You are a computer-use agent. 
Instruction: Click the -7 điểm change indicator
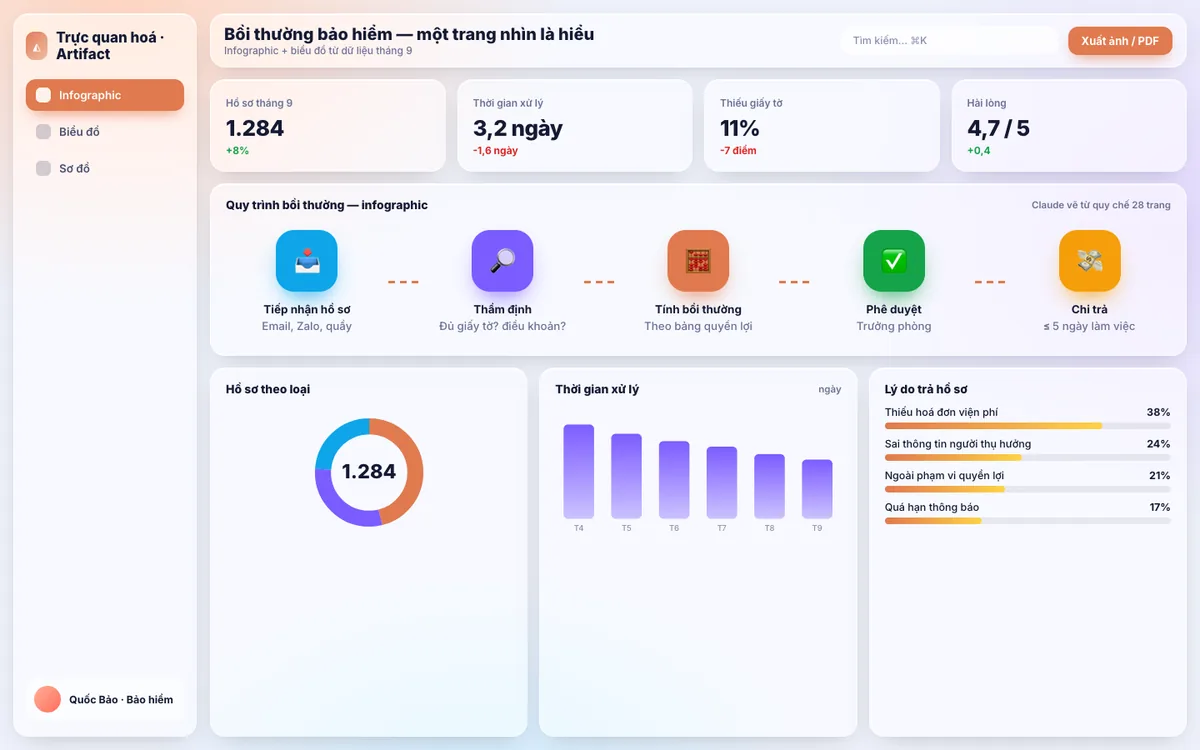tap(738, 151)
